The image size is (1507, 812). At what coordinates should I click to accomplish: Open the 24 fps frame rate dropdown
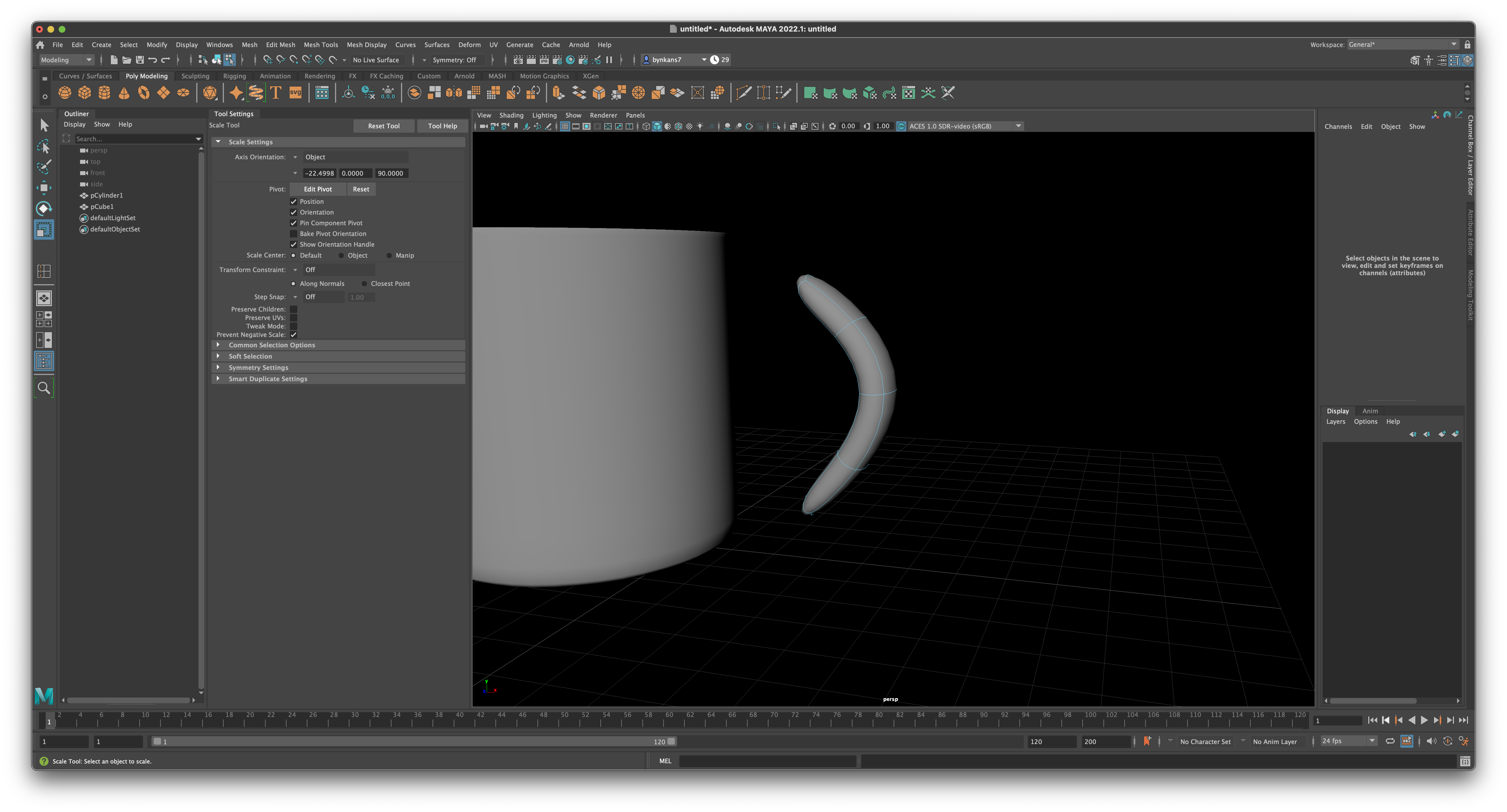[x=1349, y=741]
